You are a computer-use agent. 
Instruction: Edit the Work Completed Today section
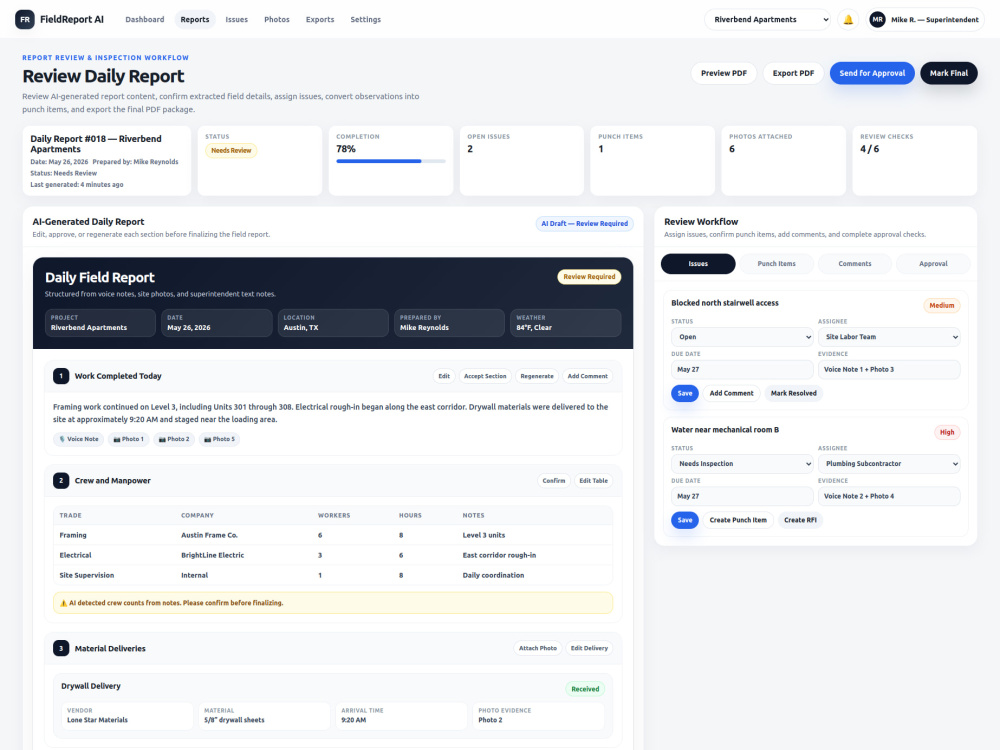pyautogui.click(x=444, y=376)
